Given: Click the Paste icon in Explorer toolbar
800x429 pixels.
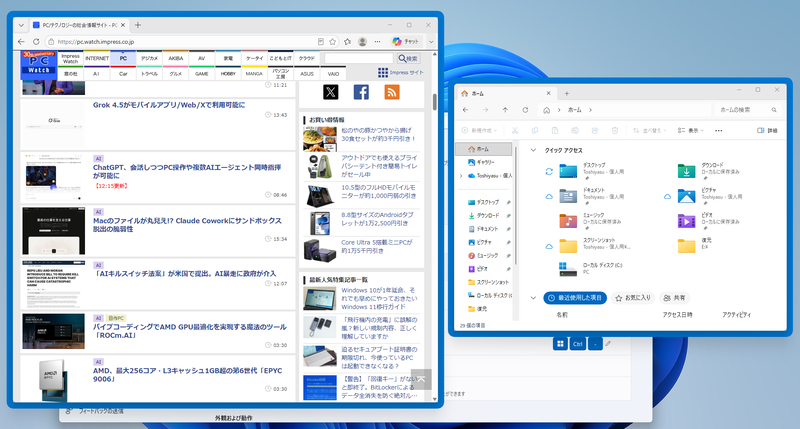Looking at the screenshot, I should (555, 131).
